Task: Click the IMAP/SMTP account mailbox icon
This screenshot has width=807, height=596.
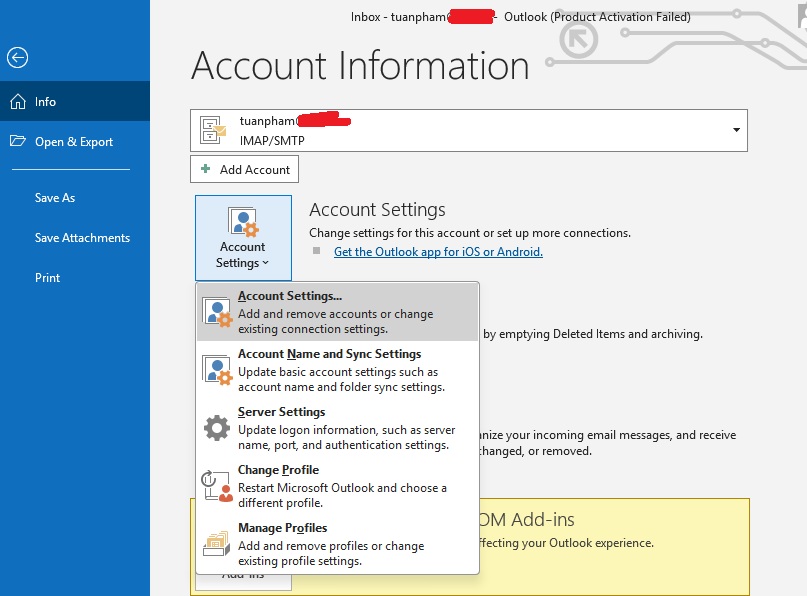Action: click(213, 131)
